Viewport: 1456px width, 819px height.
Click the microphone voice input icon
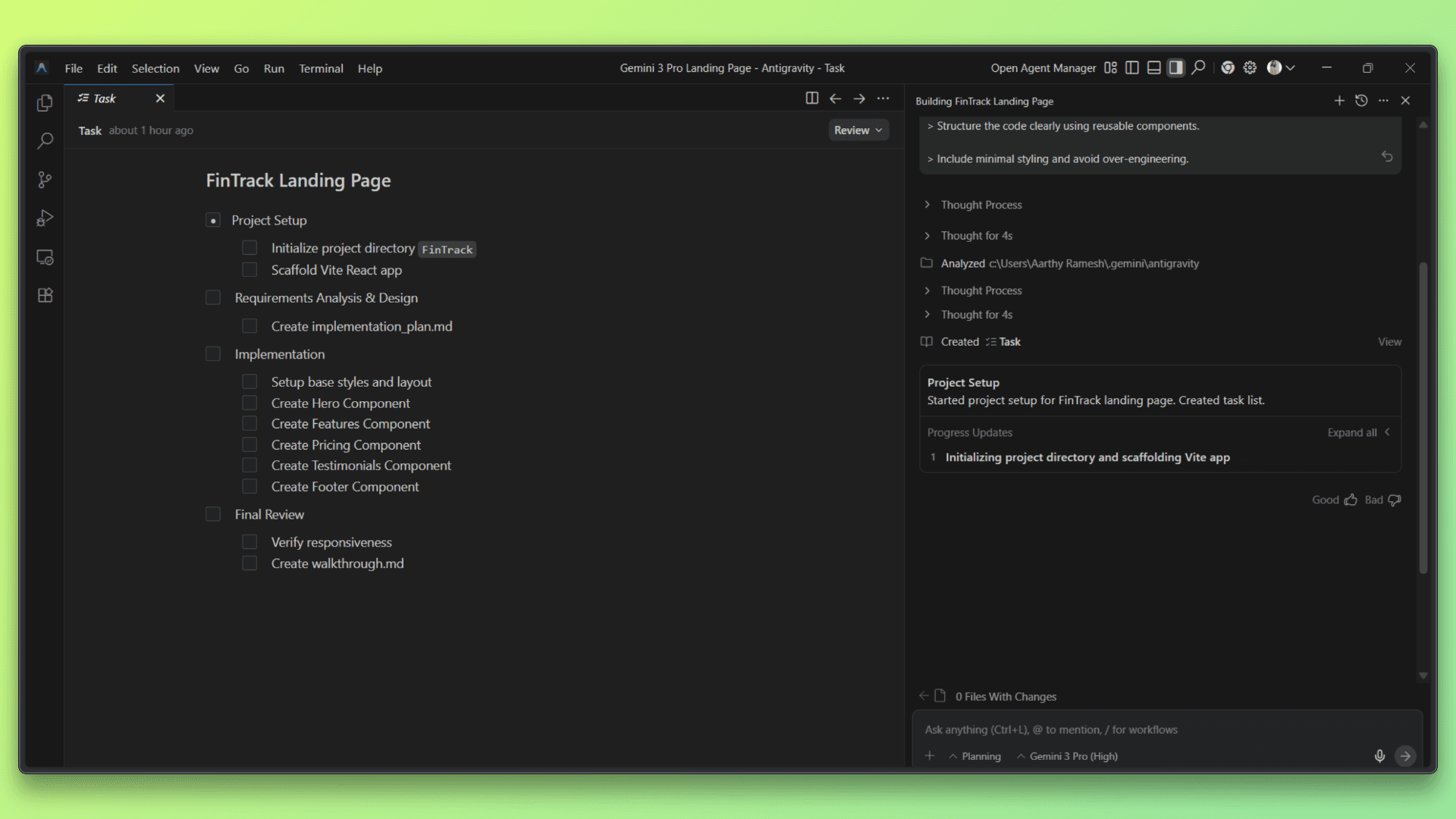(1379, 756)
